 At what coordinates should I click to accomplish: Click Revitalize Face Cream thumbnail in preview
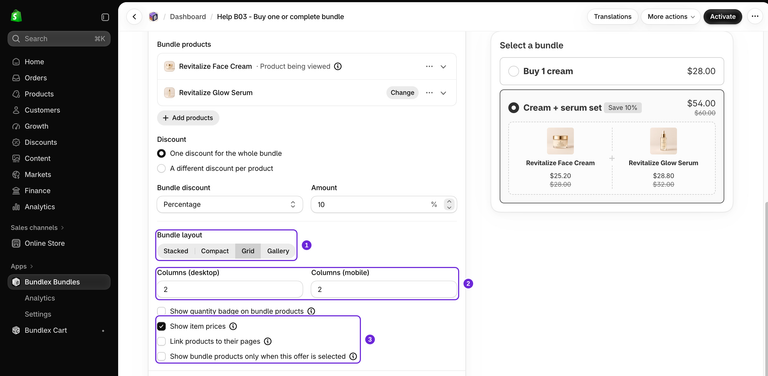(x=560, y=141)
